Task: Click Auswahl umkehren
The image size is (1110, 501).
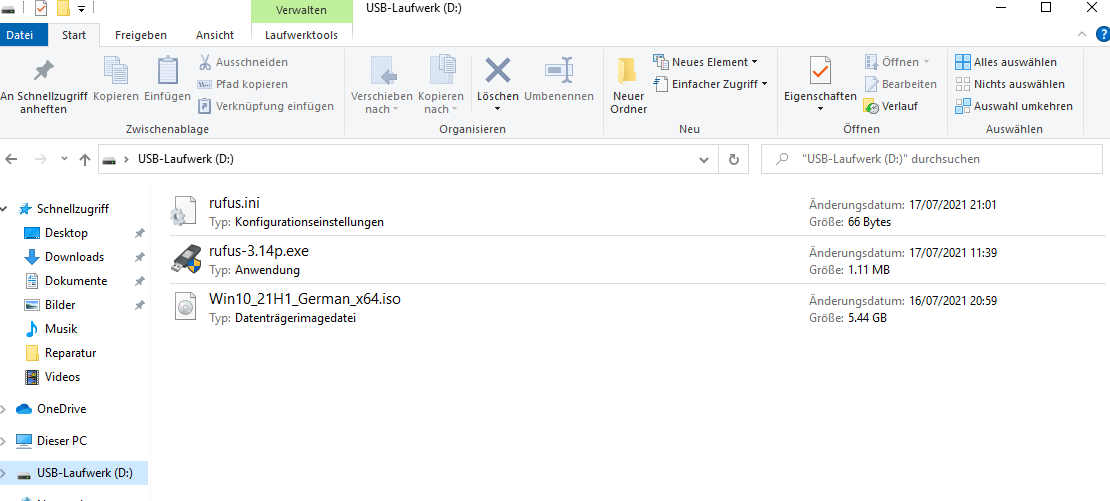Action: click(1014, 106)
